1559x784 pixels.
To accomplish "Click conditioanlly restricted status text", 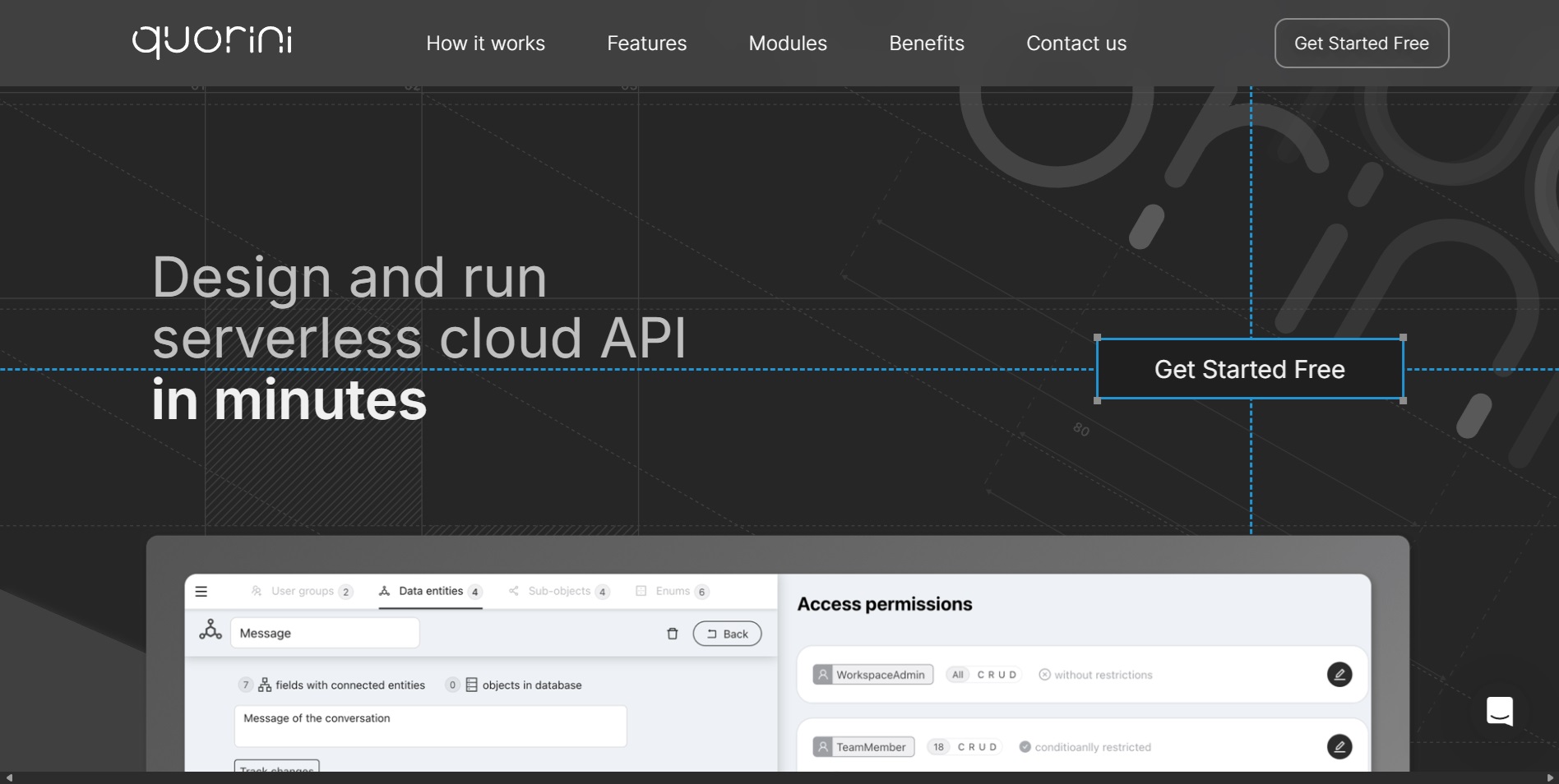I will point(1093,747).
